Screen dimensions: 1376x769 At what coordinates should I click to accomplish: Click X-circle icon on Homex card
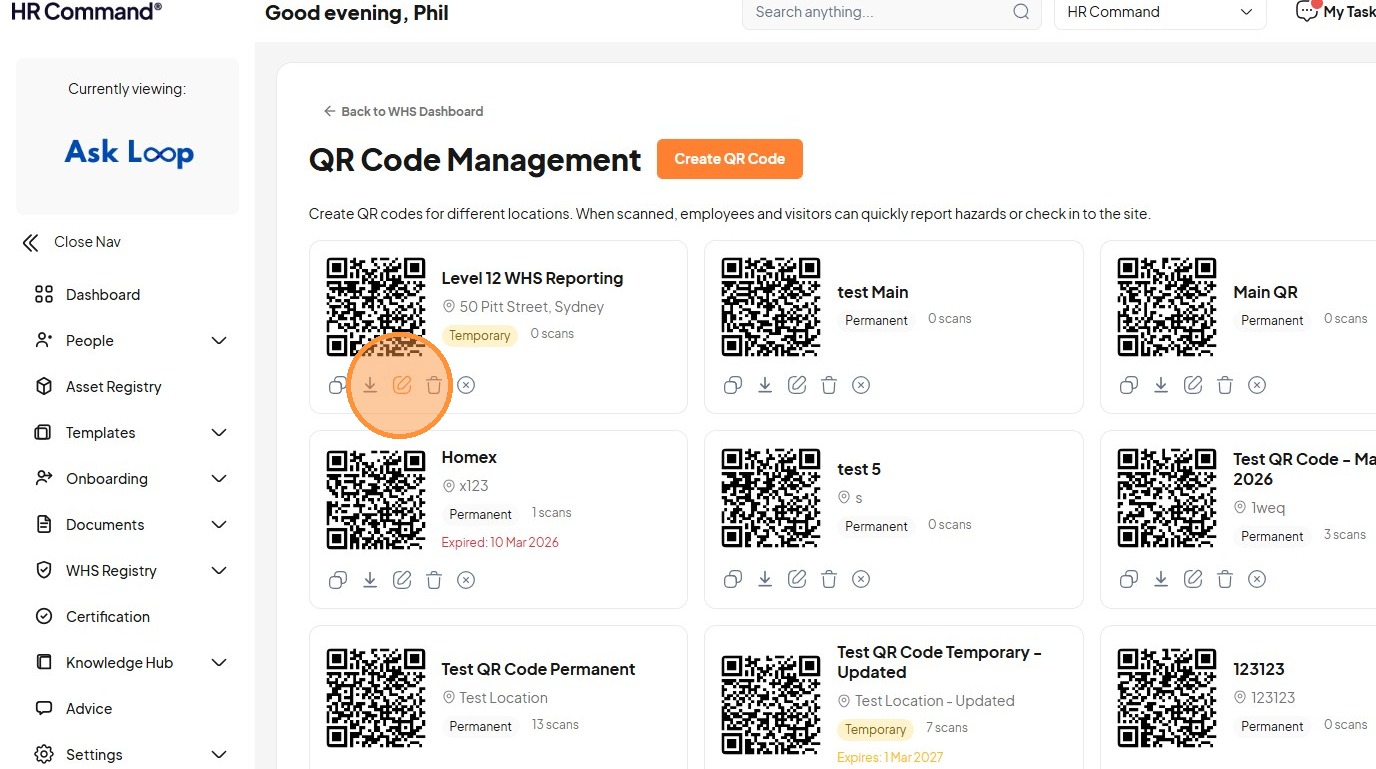click(x=466, y=580)
